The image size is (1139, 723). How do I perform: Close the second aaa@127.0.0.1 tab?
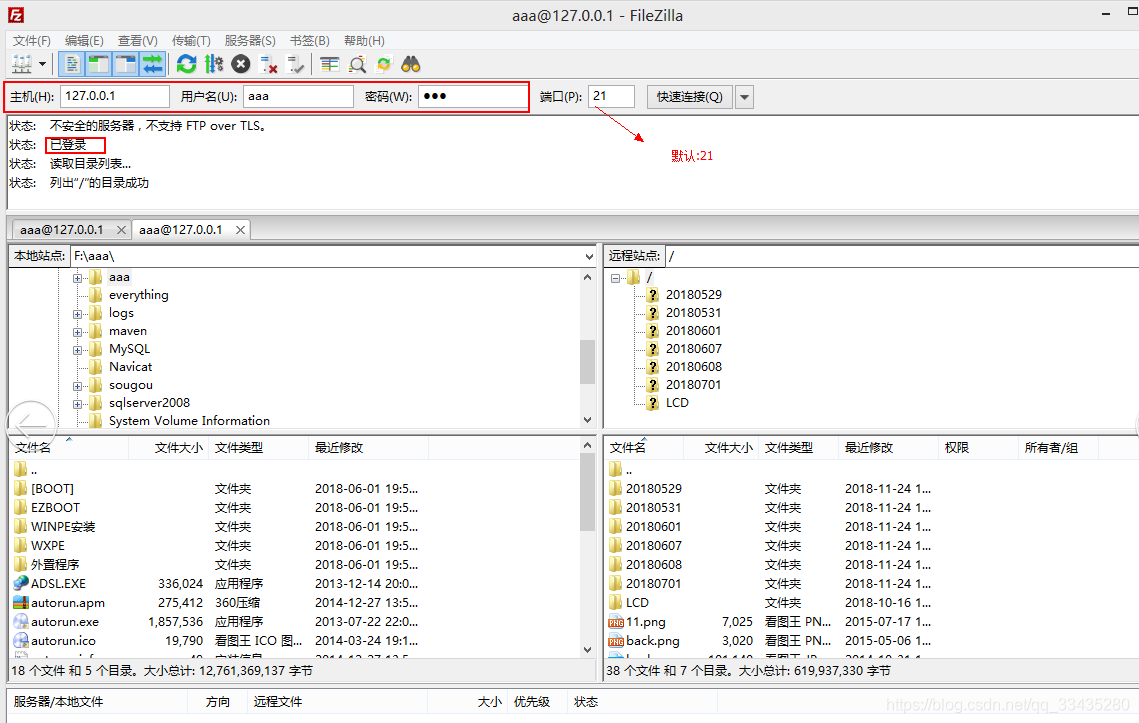tap(240, 230)
